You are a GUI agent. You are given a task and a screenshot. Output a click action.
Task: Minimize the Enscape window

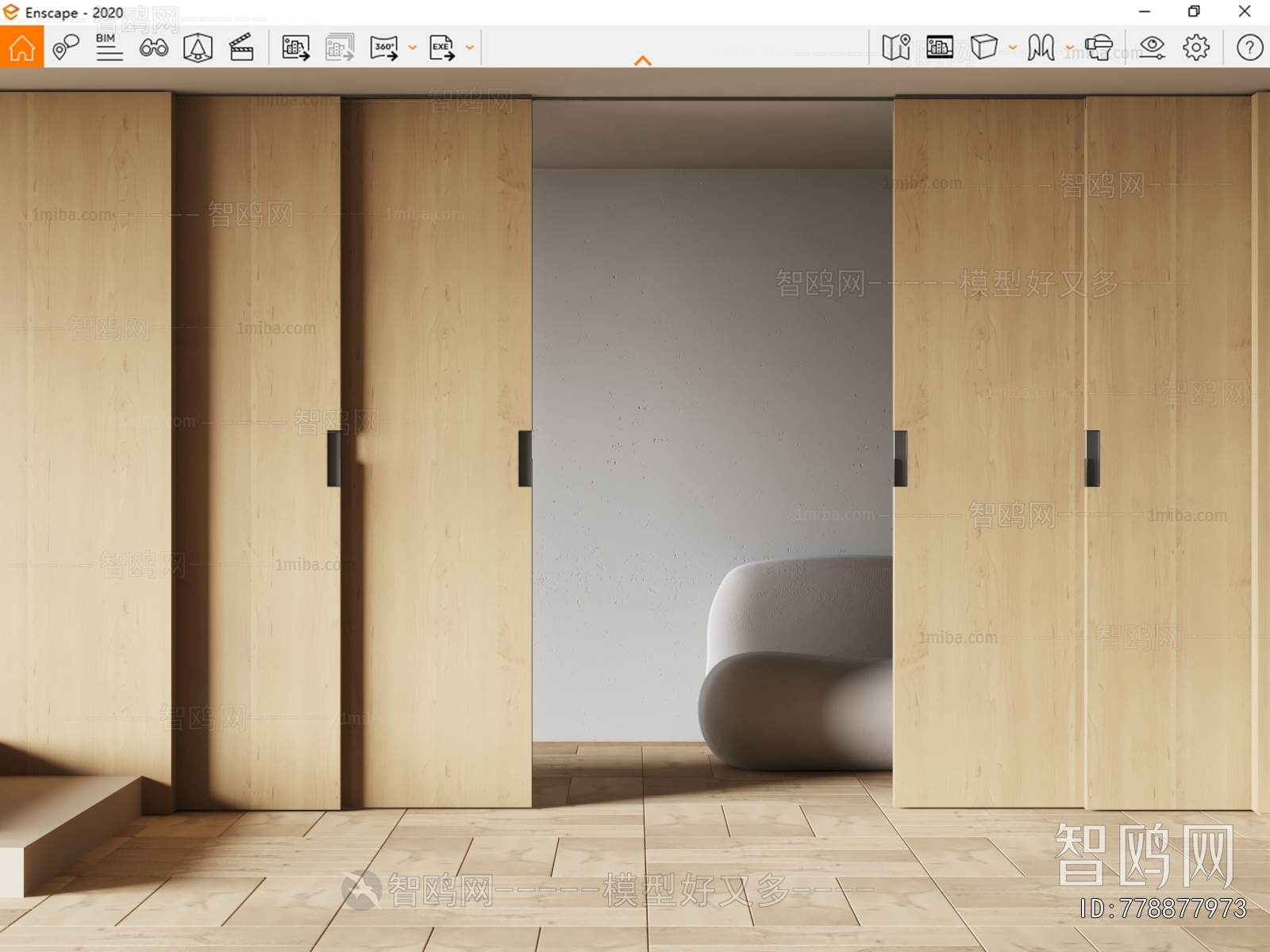tap(1145, 11)
